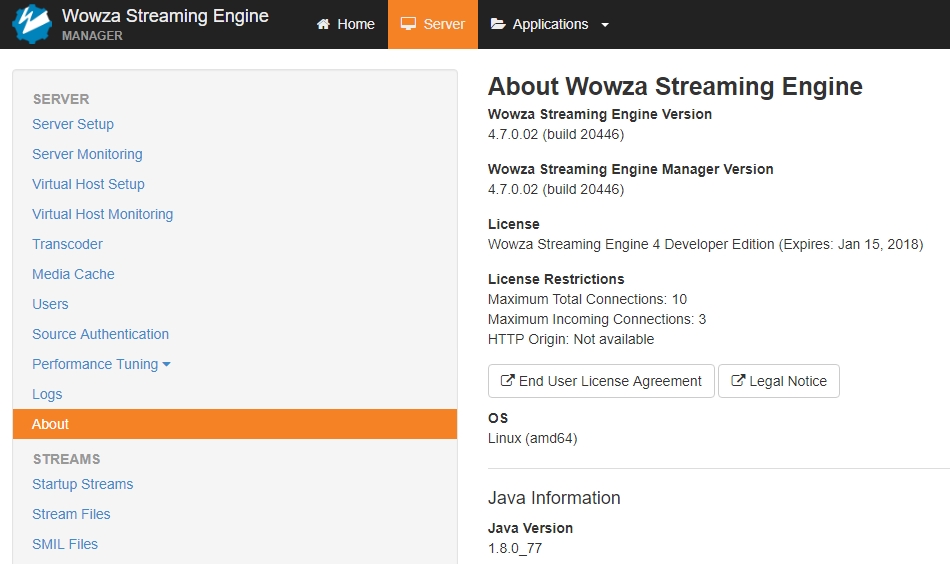Open the Applications menu

[x=550, y=24]
